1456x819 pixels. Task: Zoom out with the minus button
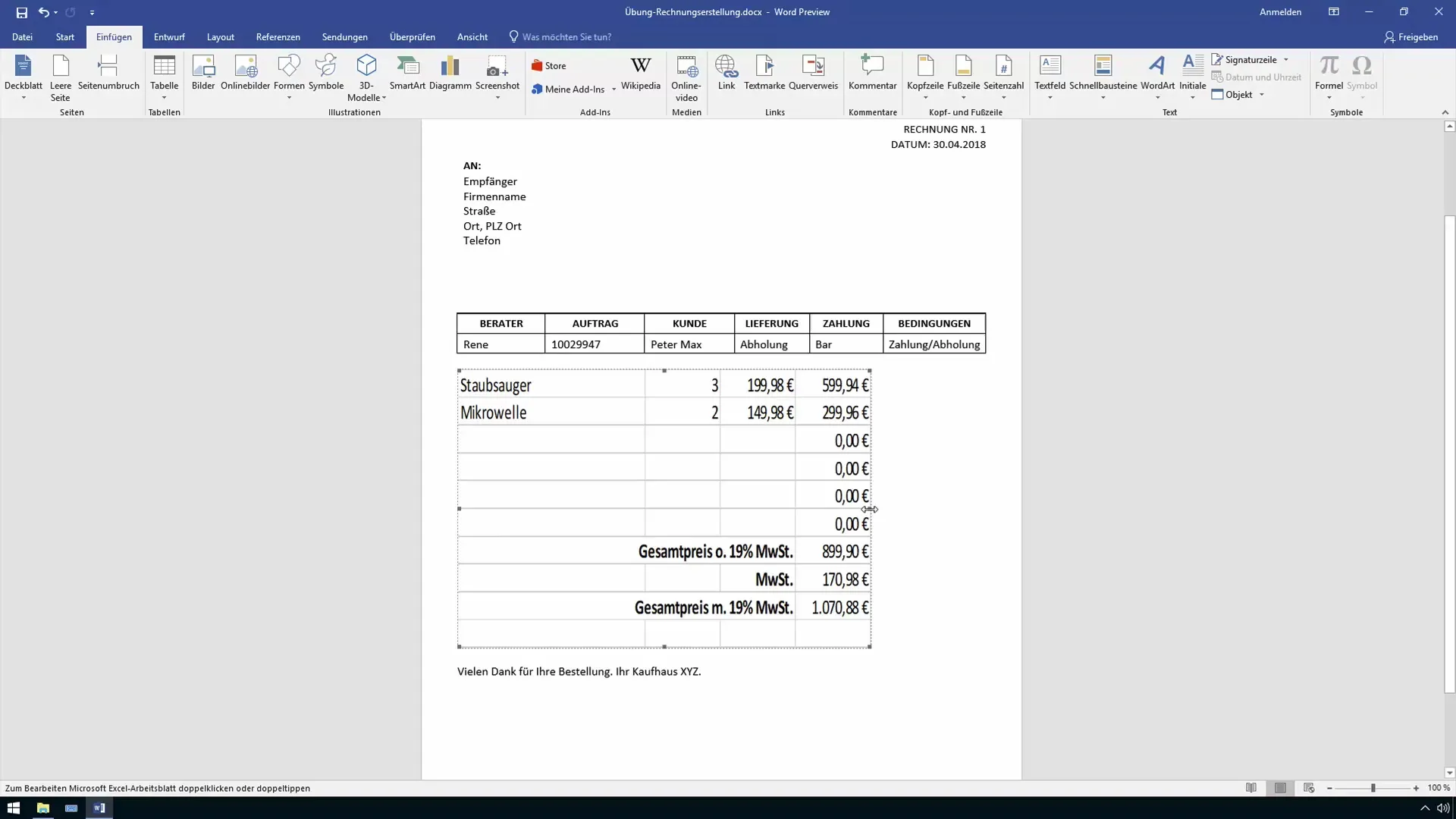pos(1329,789)
